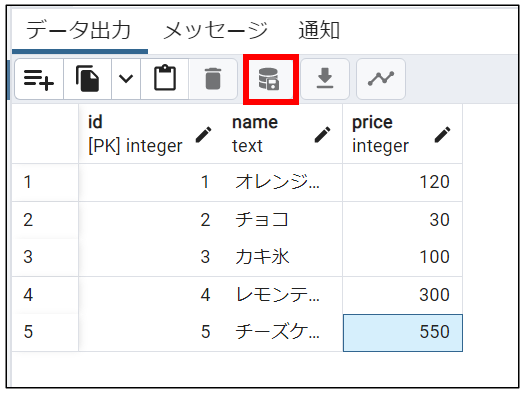Click the highlighted price cell 550
The image size is (526, 394).
point(403,333)
